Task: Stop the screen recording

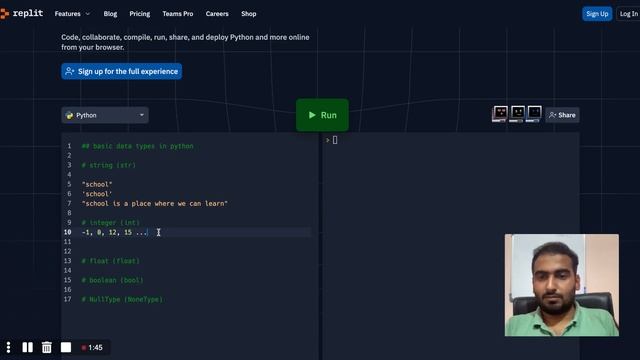Action: [66, 347]
